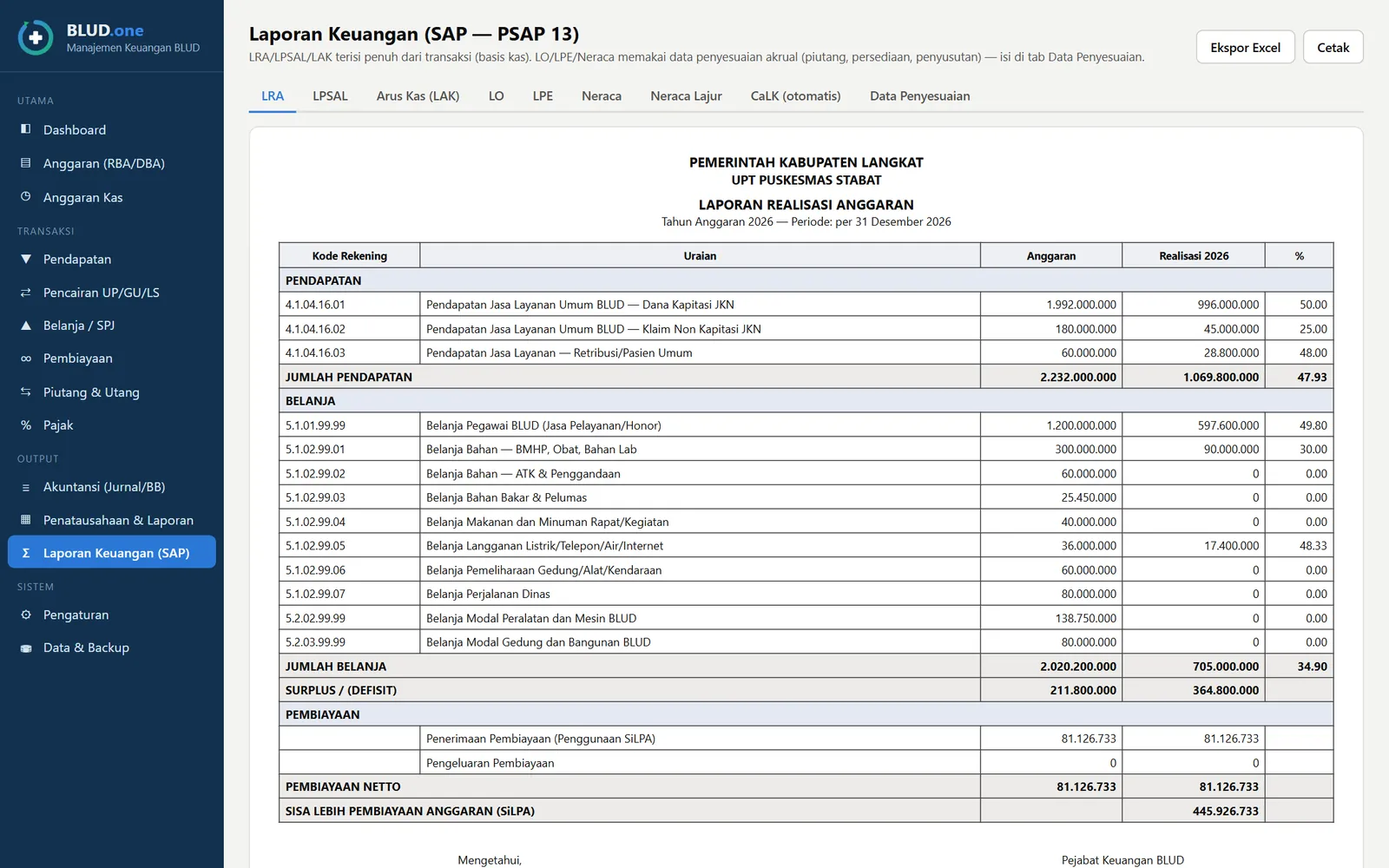
Task: Click the Belanja / SPJ up-triangle icon
Action: click(26, 325)
